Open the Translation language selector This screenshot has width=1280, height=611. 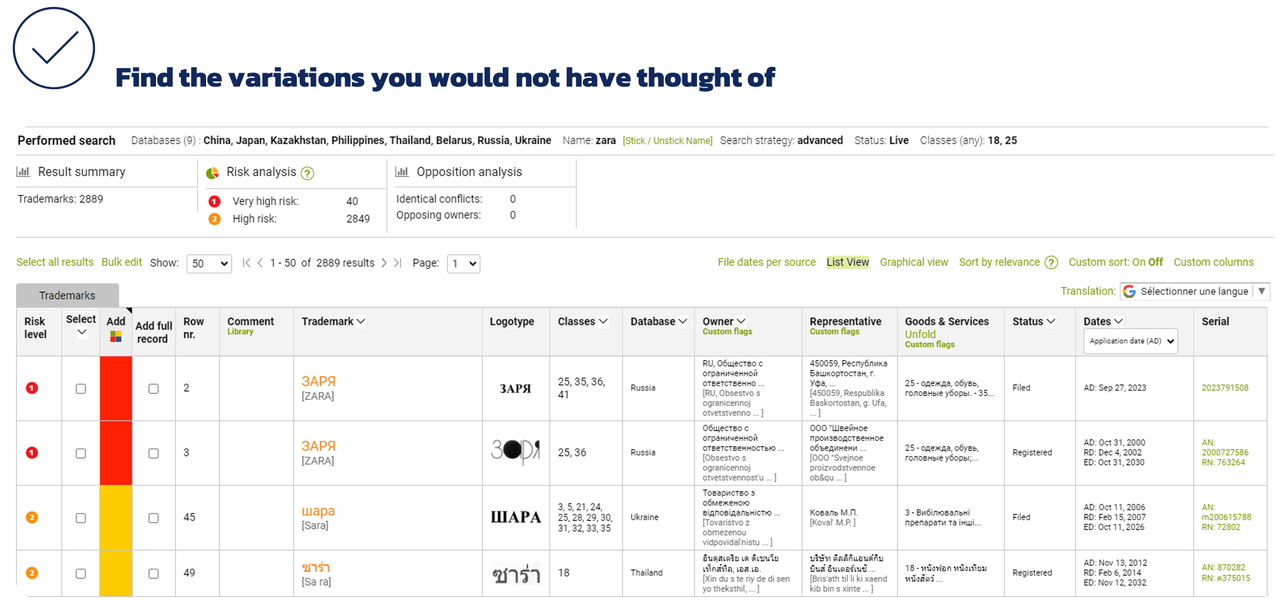pyautogui.click(x=1194, y=291)
